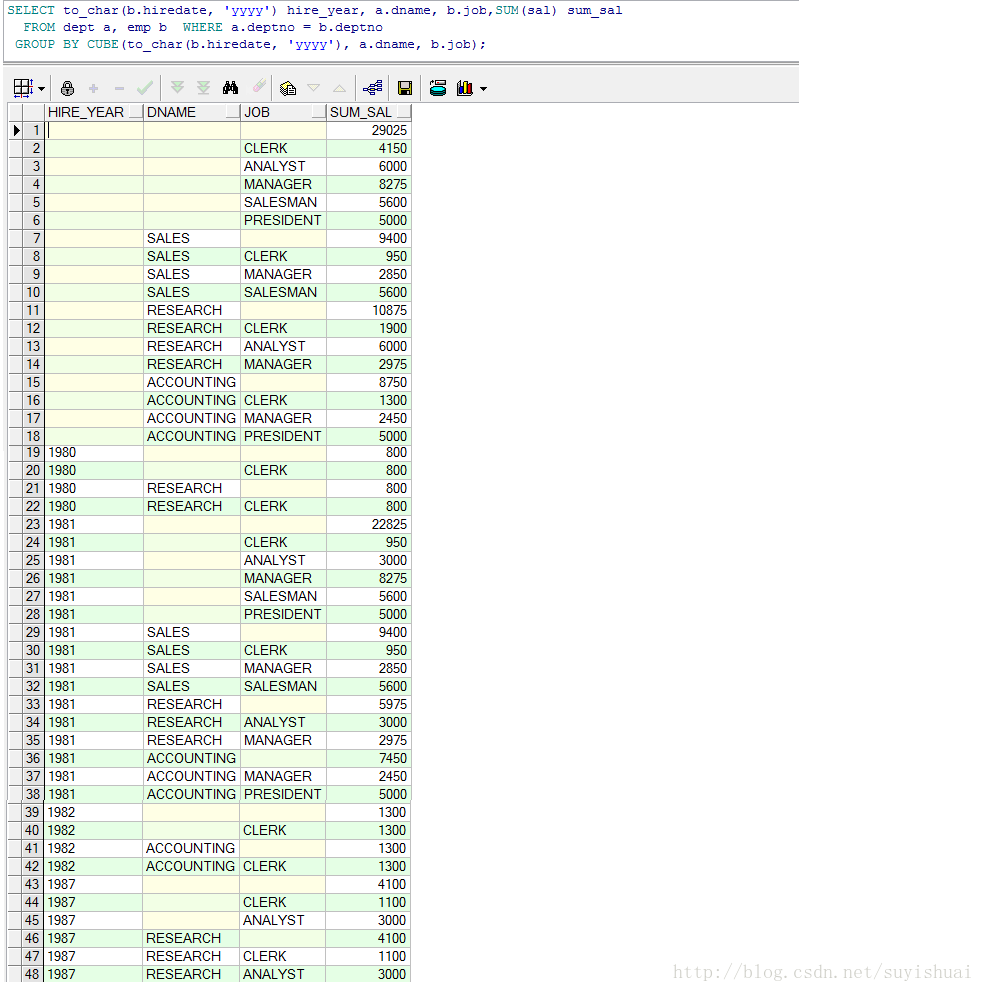Select the PRESIDENT cell in row 6

(283, 220)
